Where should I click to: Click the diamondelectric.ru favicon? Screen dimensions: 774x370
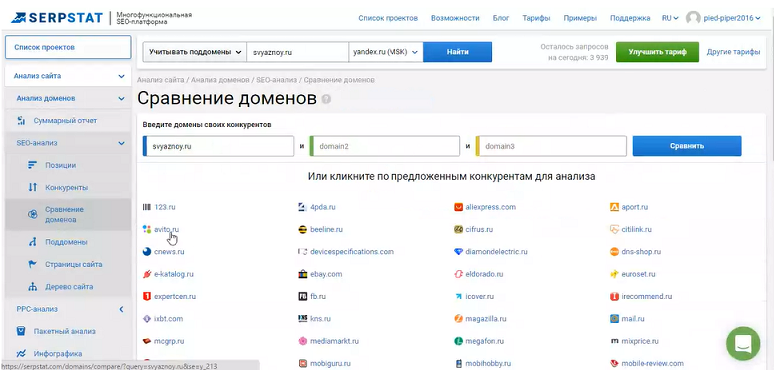459,252
